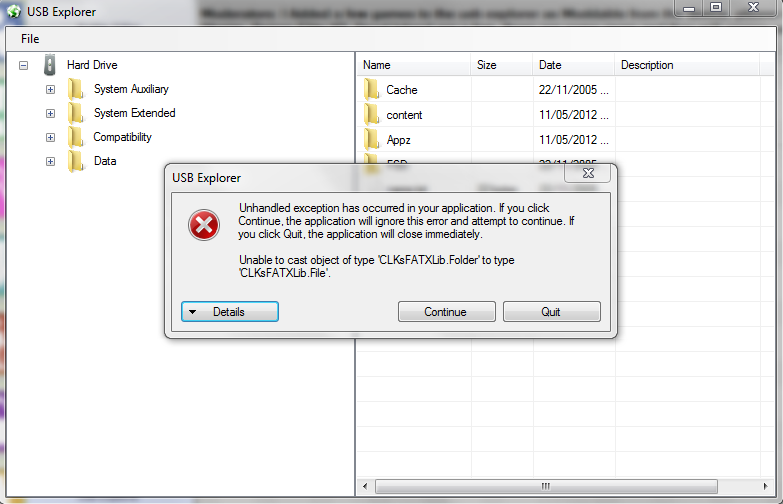Viewport: 783px width, 504px height.
Task: Click the red error icon in dialog
Action: [x=204, y=225]
